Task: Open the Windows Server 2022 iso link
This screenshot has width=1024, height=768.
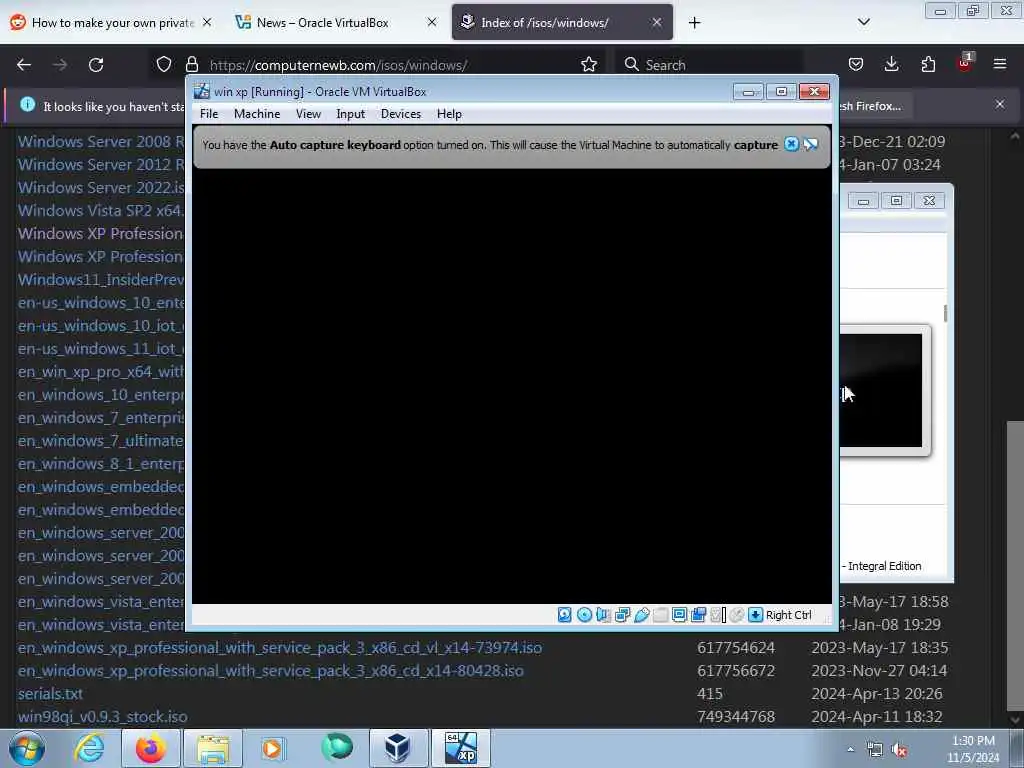Action: tap(101, 187)
